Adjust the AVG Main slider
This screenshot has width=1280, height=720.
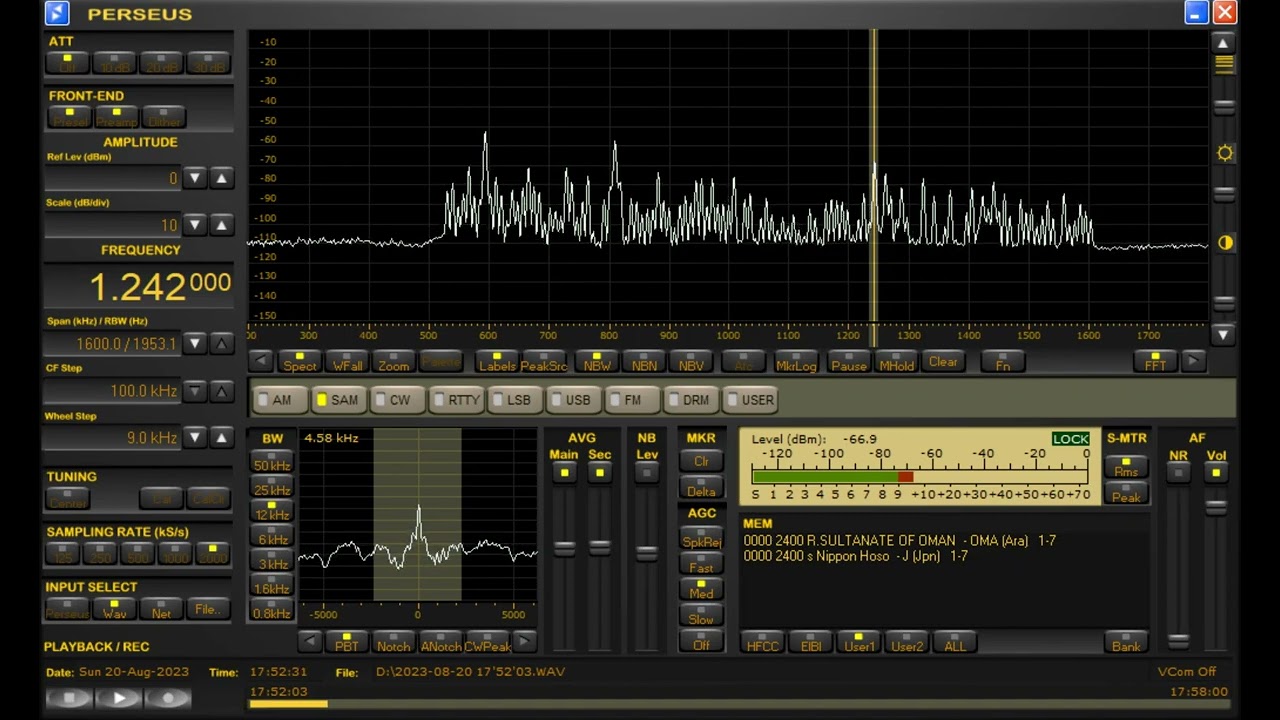[564, 548]
